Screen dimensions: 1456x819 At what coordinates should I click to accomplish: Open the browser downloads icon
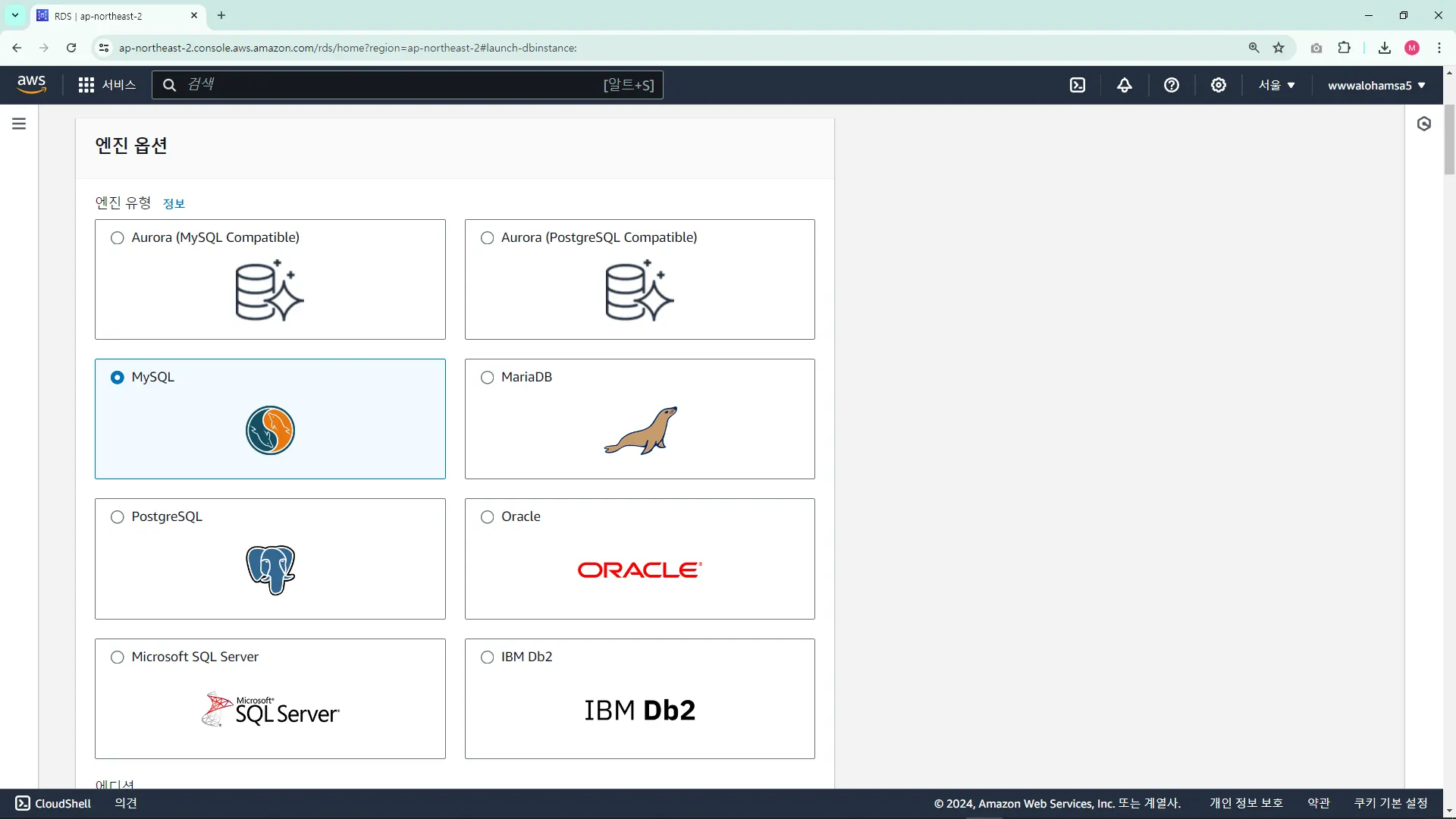click(1385, 48)
